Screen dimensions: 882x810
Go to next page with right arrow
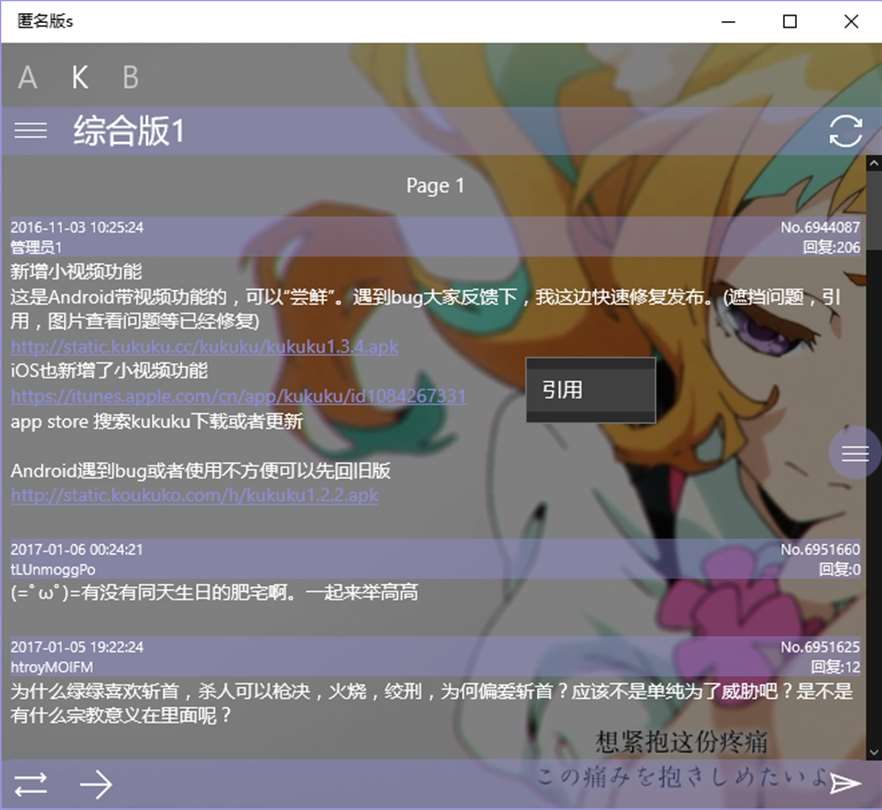click(x=96, y=785)
